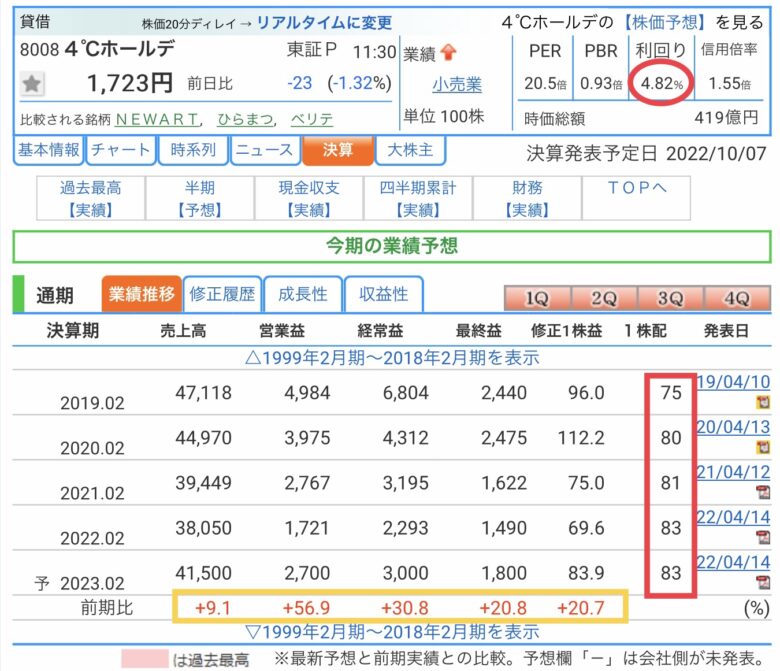Click the 業績 up-arrow icon
The height and width of the screenshot is (671, 780).
(x=449, y=53)
